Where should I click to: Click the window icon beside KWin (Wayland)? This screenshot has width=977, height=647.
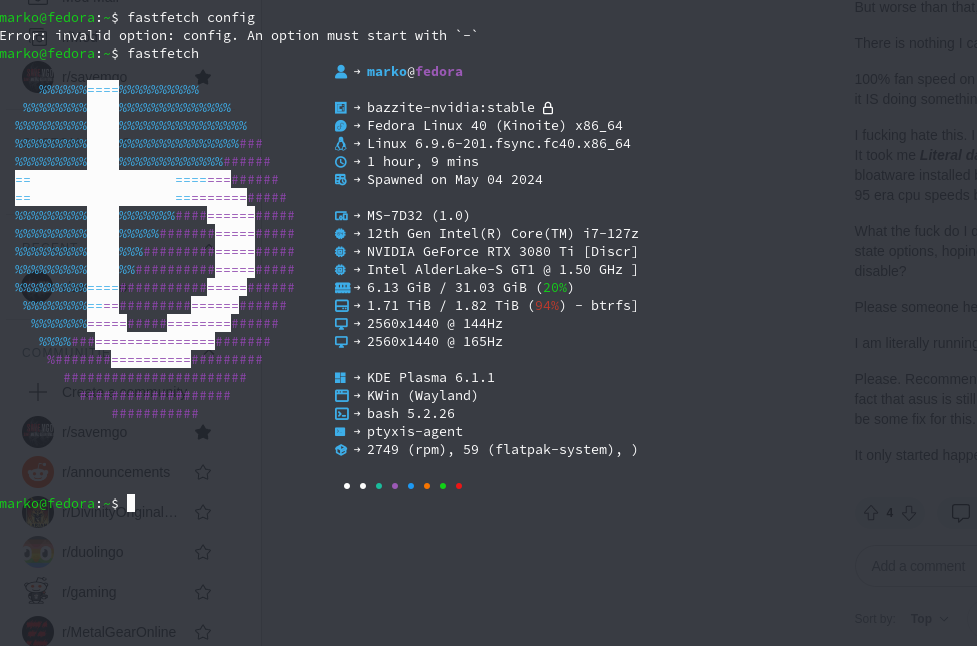coord(341,396)
